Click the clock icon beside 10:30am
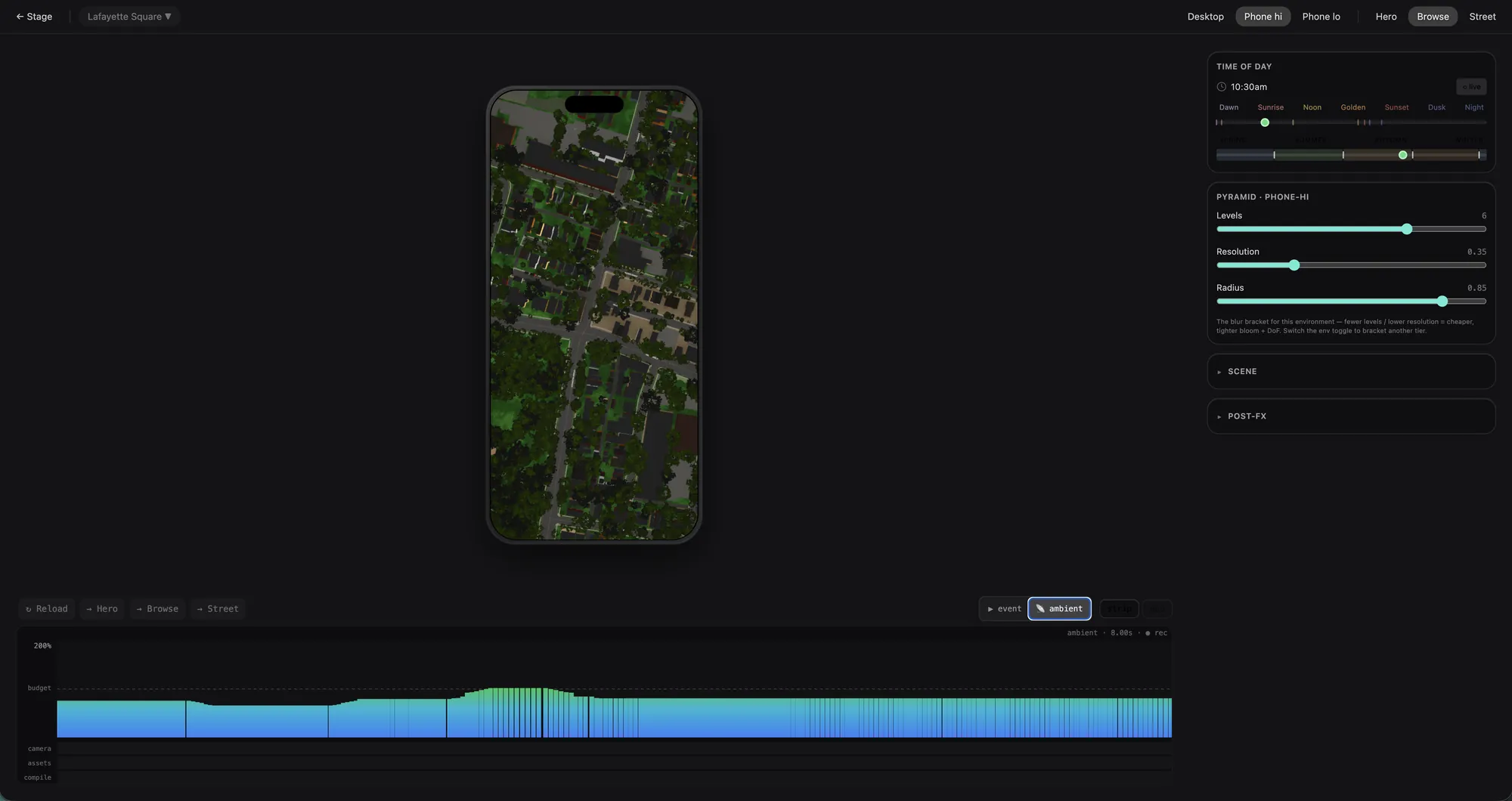The height and width of the screenshot is (801, 1512). click(x=1221, y=87)
